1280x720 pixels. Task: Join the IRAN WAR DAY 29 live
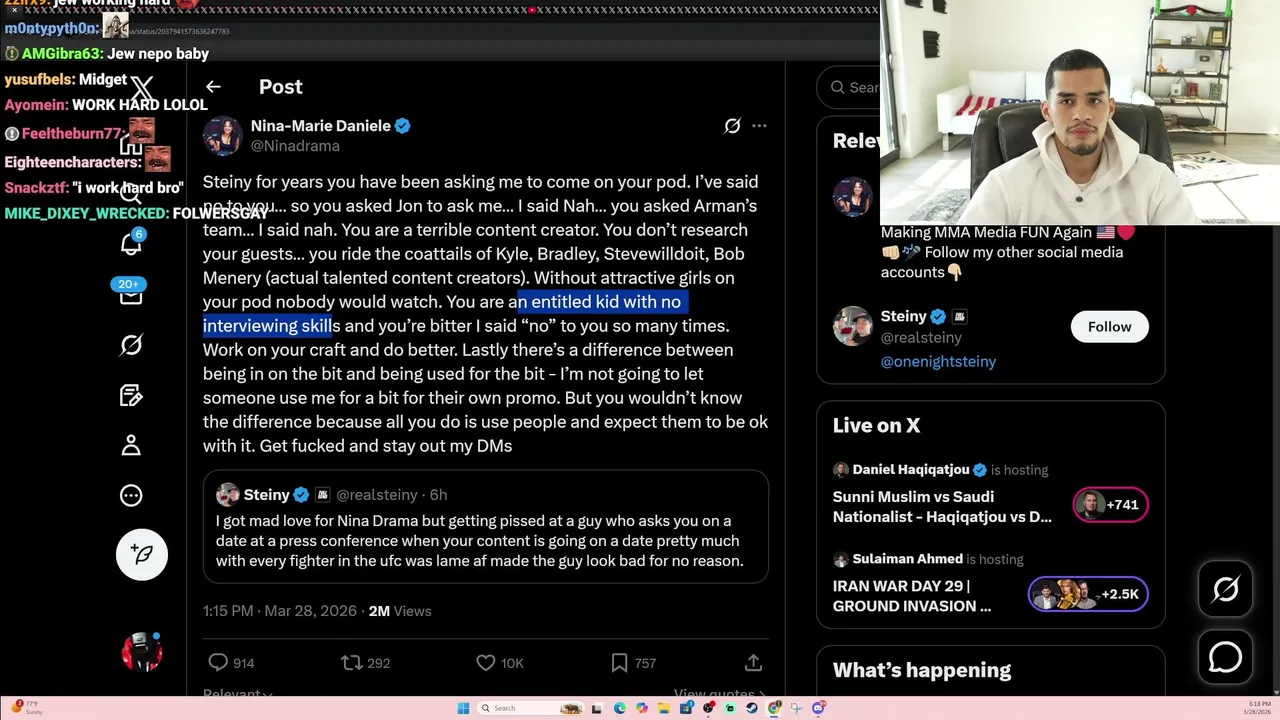[x=912, y=596]
